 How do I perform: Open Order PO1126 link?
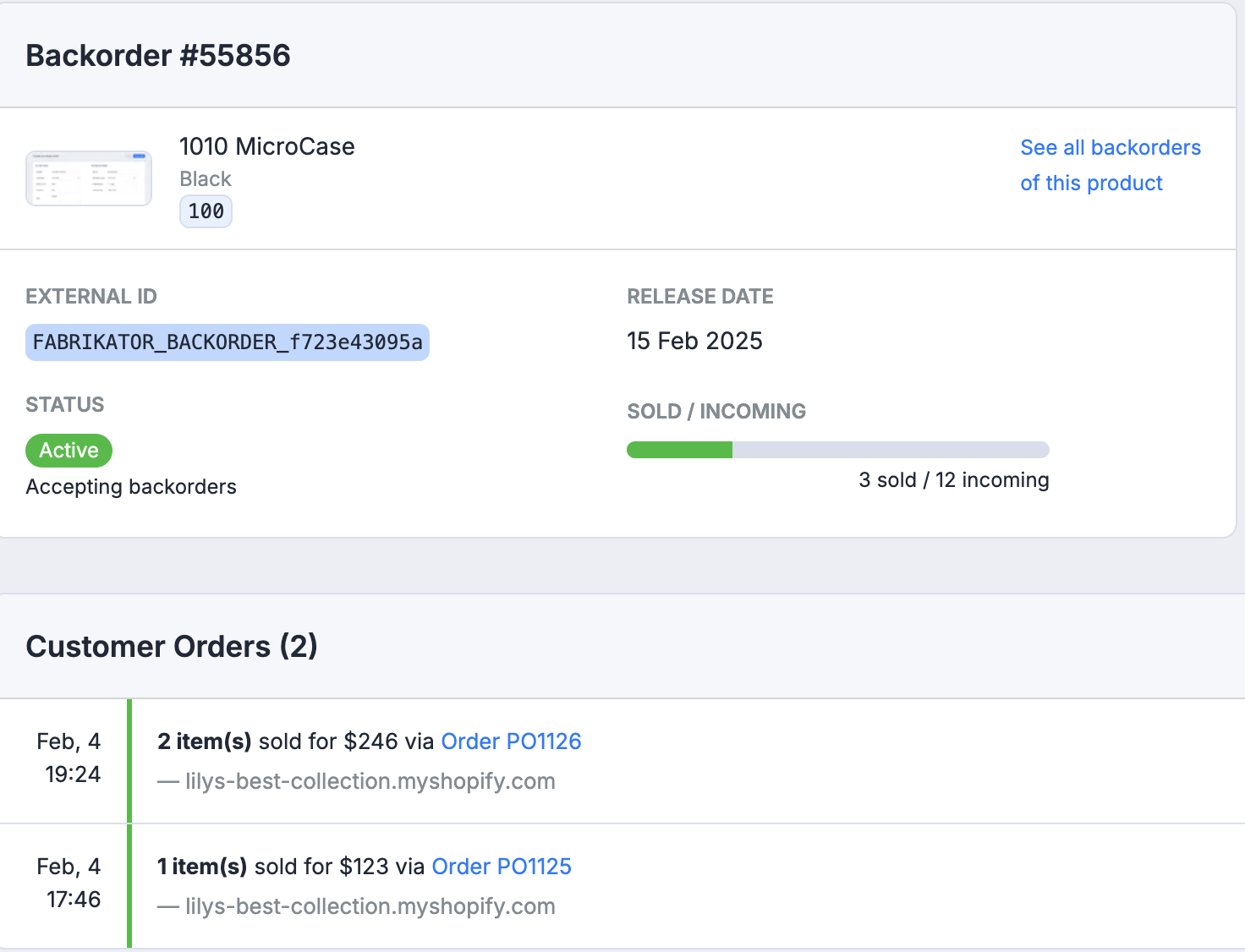pyautogui.click(x=511, y=741)
